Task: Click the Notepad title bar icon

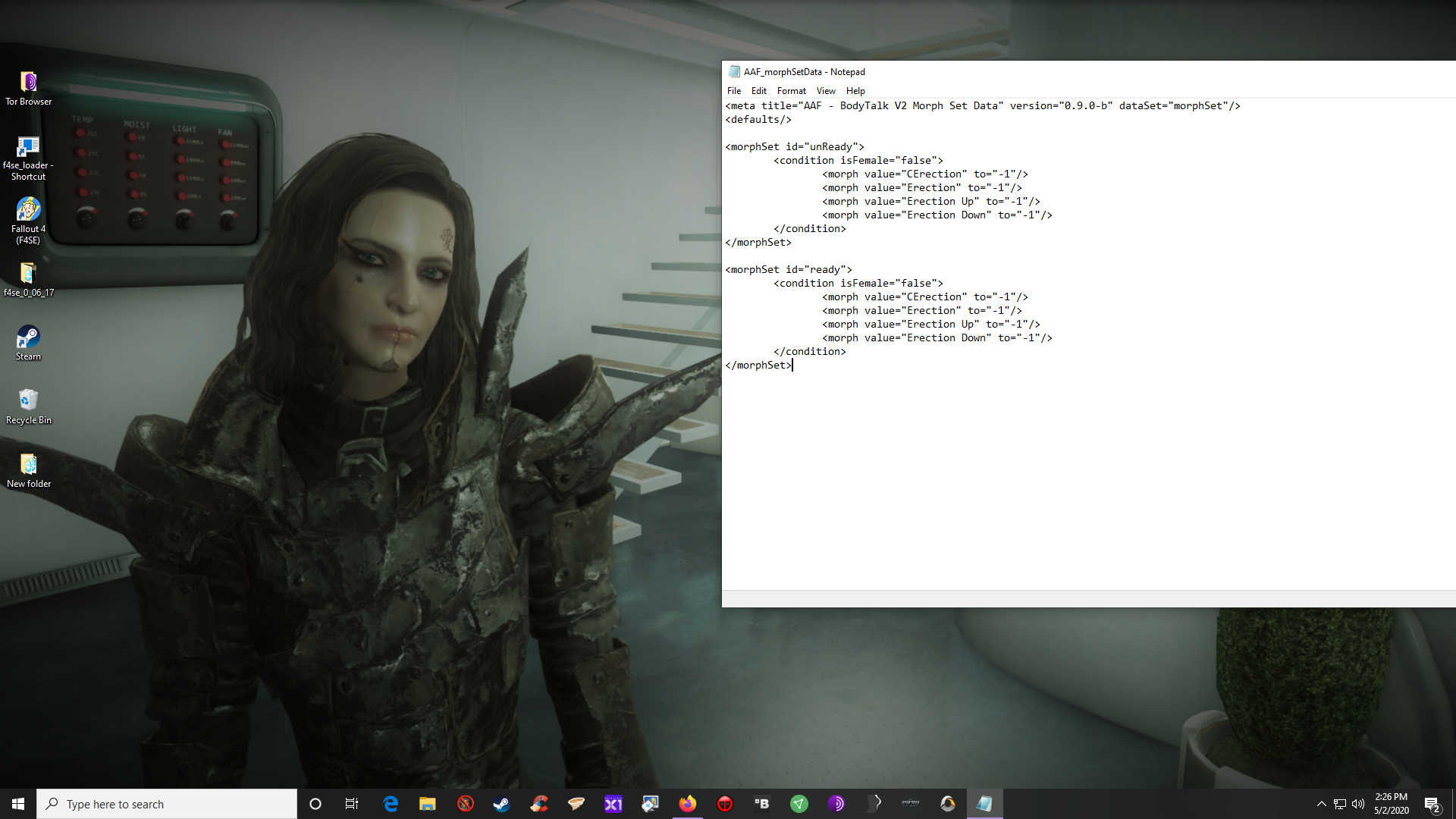Action: tap(734, 71)
